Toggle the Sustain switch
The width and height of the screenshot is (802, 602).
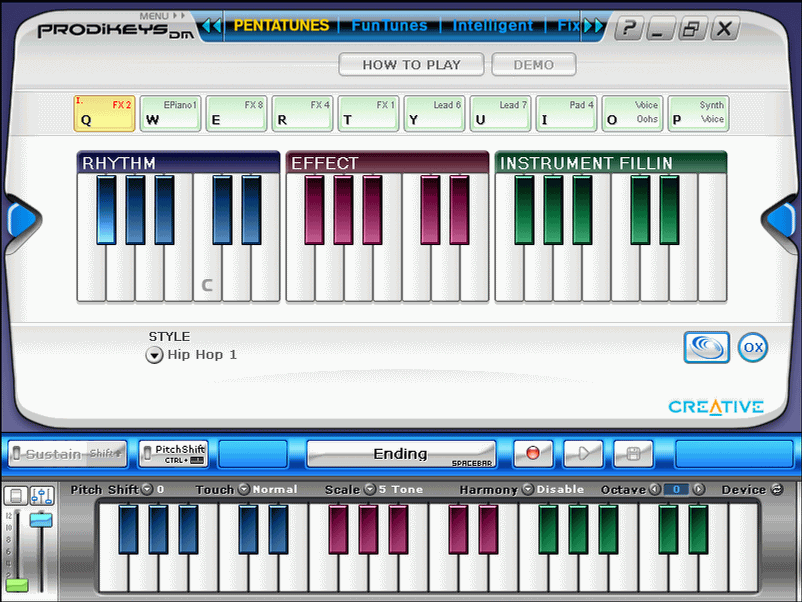(68, 454)
